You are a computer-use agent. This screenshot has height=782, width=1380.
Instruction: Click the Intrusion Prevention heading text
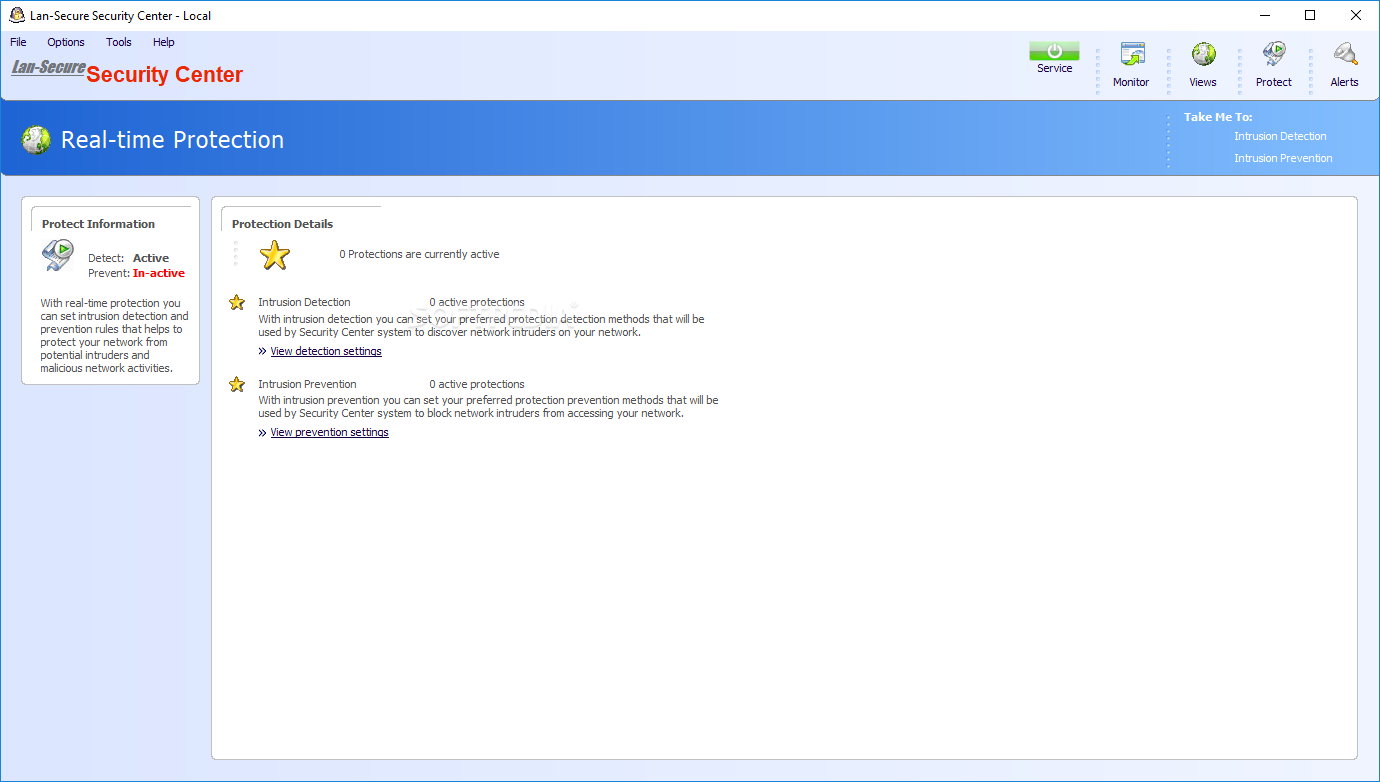click(307, 384)
